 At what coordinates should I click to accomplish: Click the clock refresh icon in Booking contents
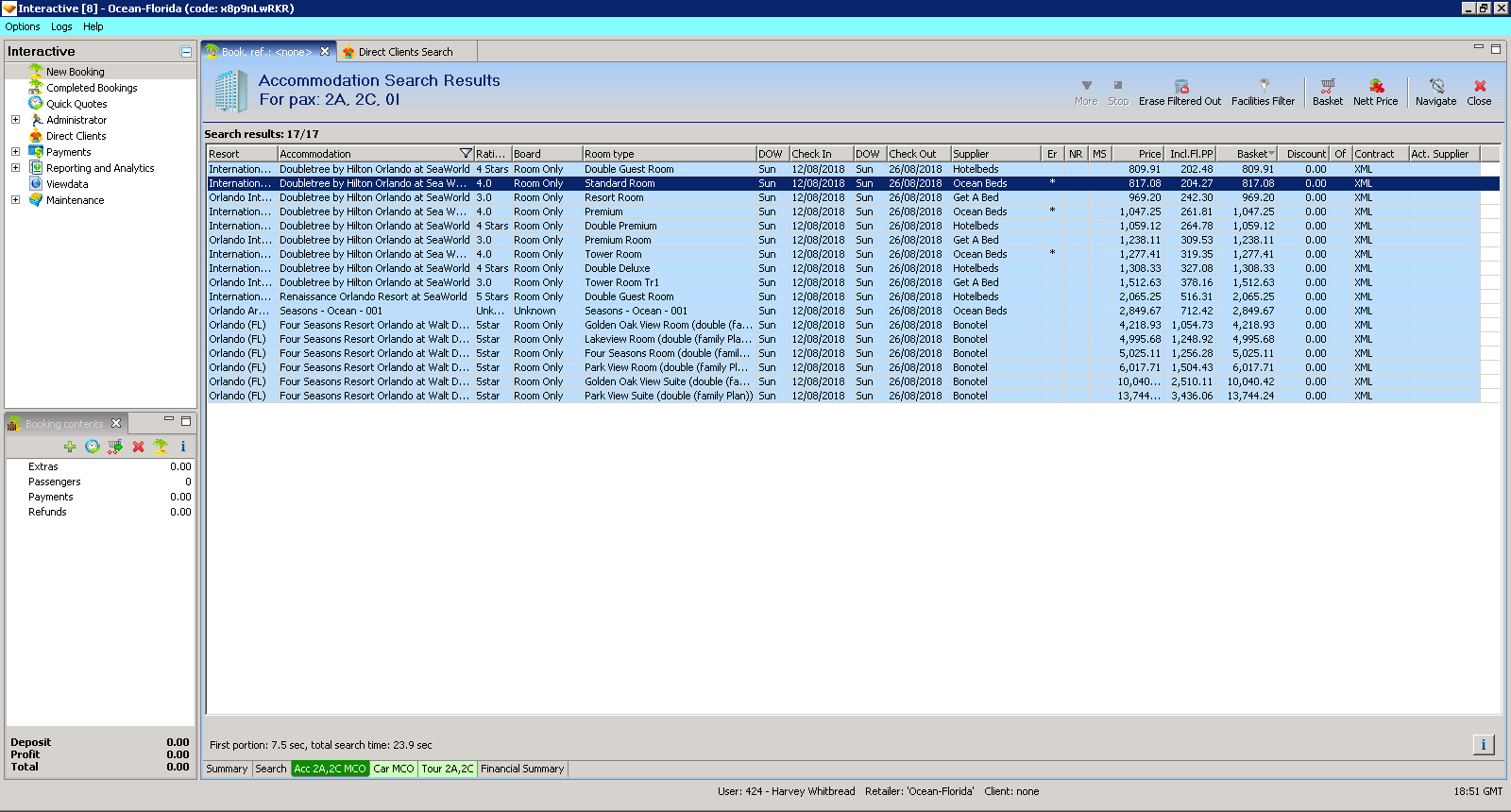93,447
